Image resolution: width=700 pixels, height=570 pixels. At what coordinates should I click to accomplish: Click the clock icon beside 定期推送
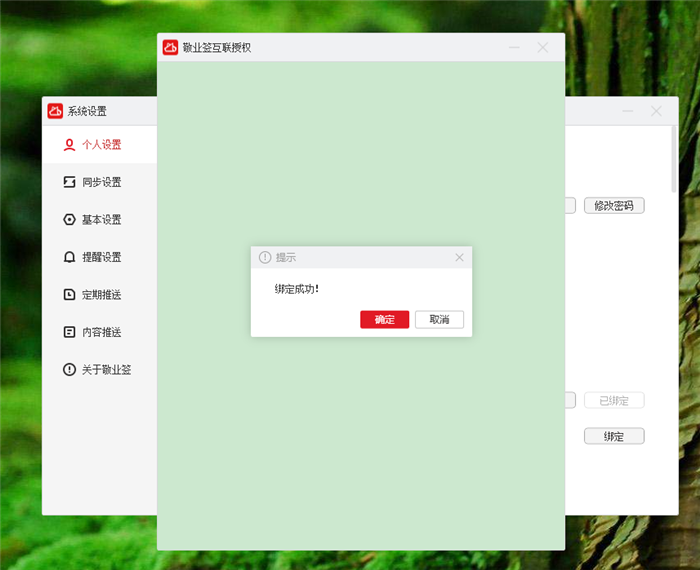pos(69,295)
